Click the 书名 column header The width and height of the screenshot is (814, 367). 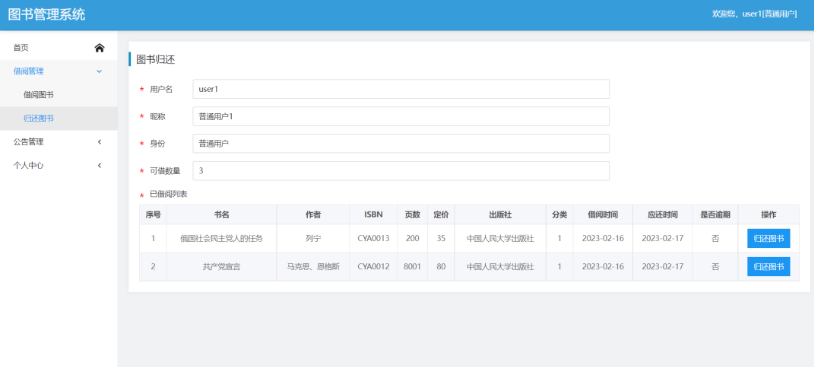pyautogui.click(x=222, y=214)
